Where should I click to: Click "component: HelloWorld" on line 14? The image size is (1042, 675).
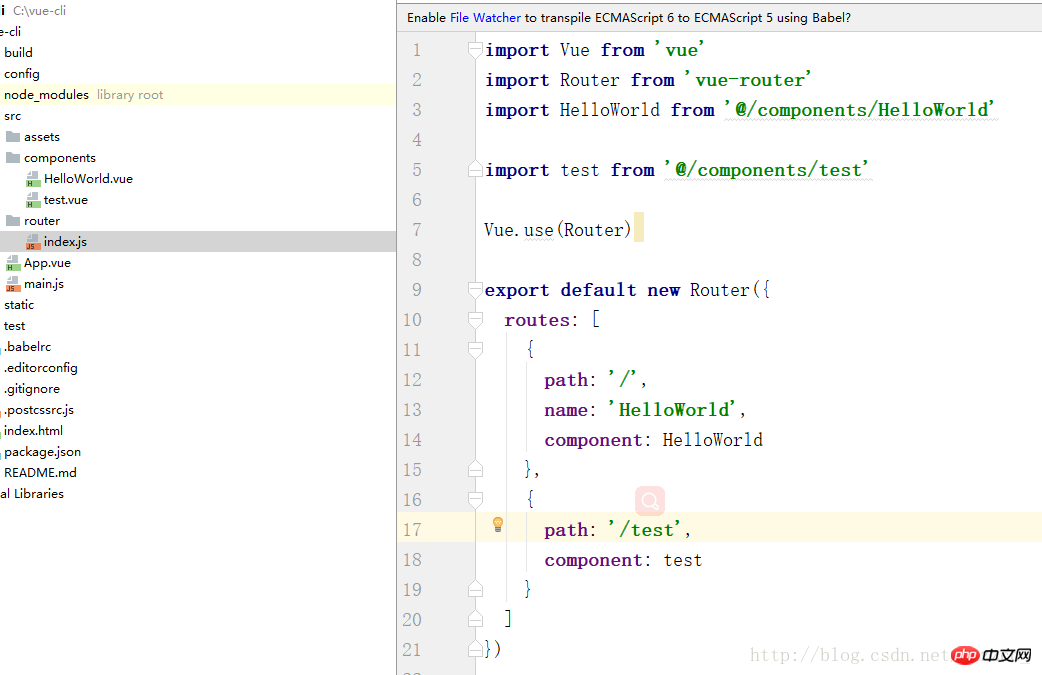click(x=653, y=440)
